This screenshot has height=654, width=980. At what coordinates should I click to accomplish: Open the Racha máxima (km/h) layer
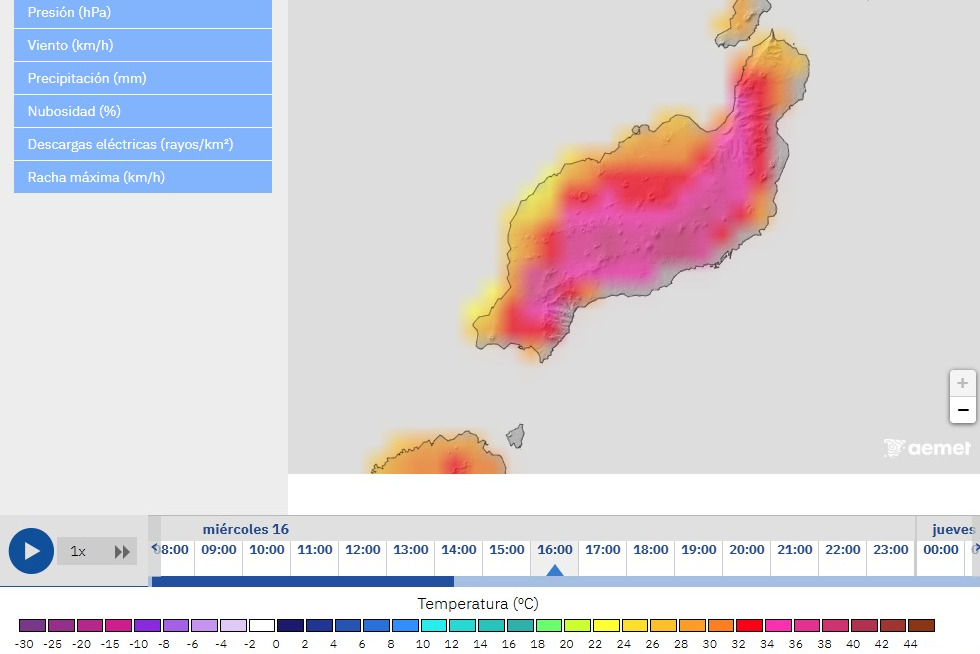pyautogui.click(x=143, y=177)
